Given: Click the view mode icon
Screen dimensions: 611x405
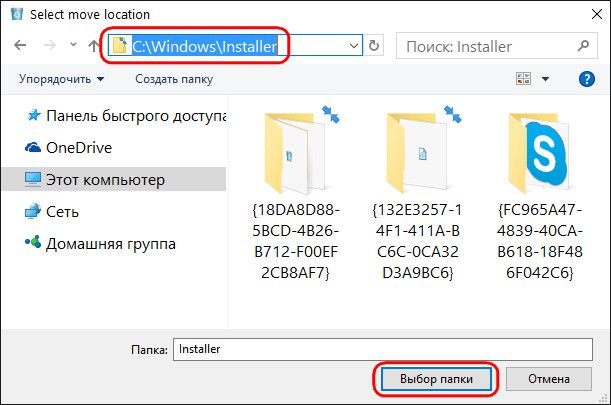Looking at the screenshot, I should pos(524,78).
